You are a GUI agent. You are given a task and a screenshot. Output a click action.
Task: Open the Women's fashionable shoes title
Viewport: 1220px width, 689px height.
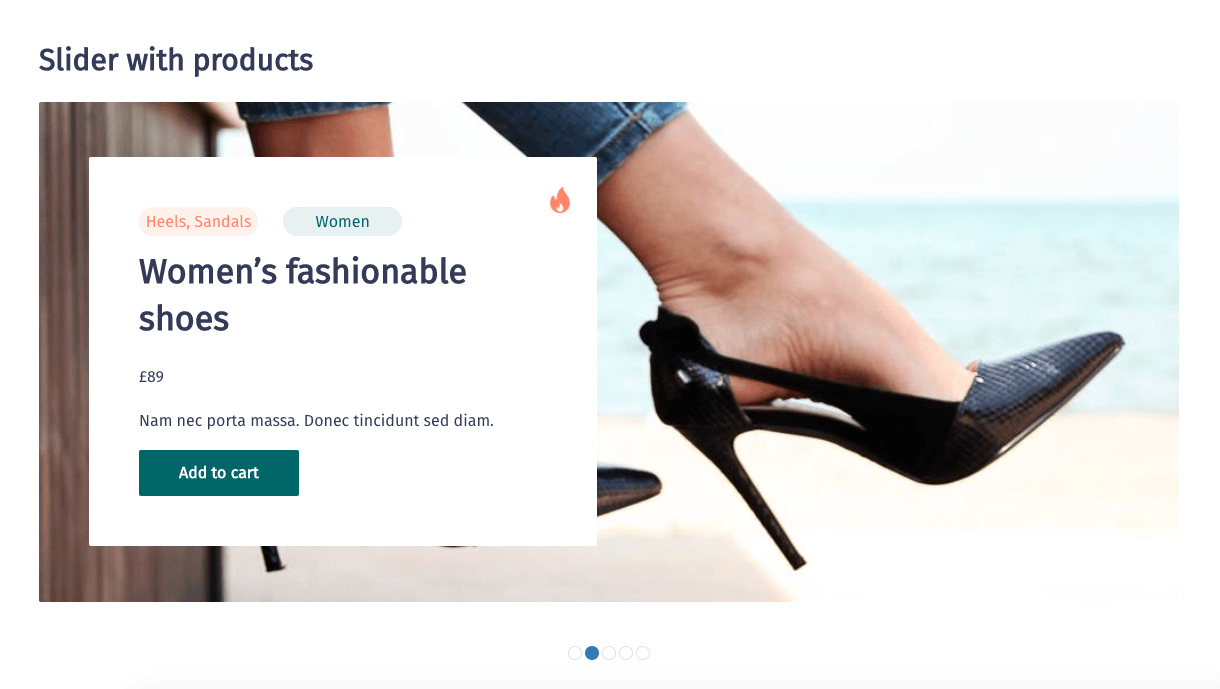303,295
